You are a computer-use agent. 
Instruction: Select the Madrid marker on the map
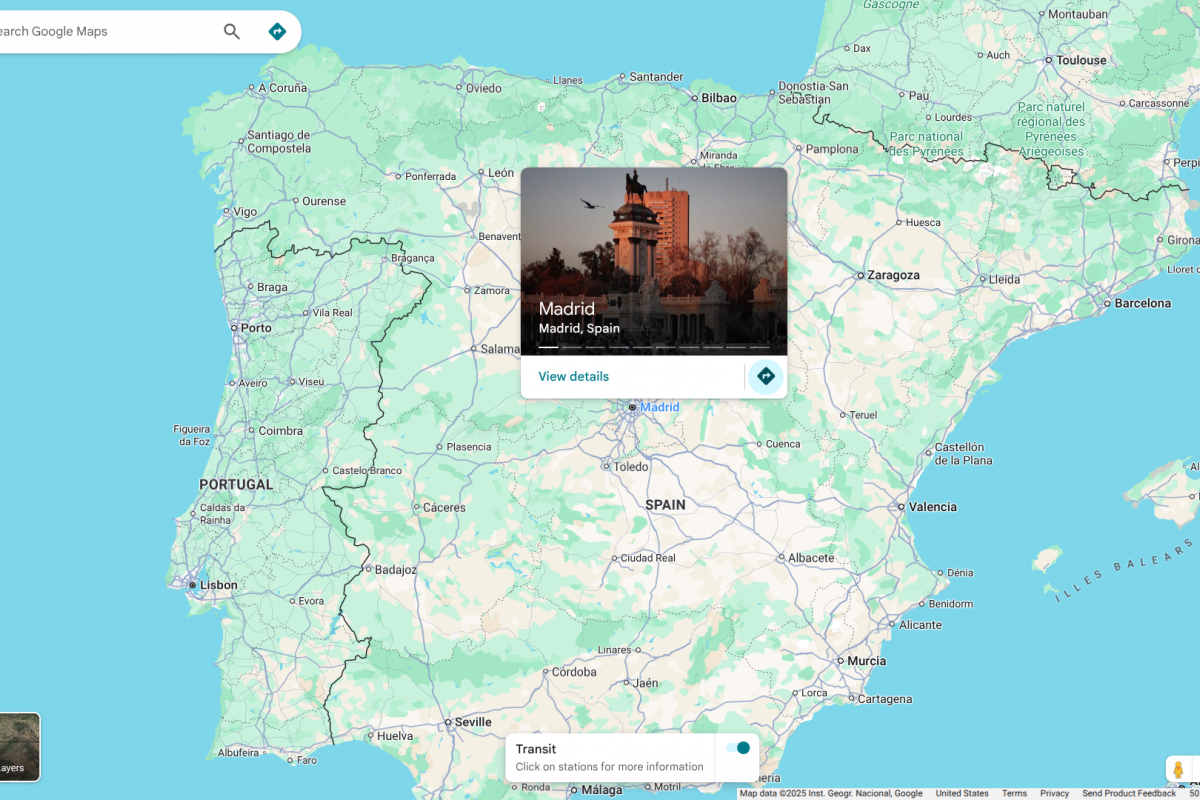[632, 407]
